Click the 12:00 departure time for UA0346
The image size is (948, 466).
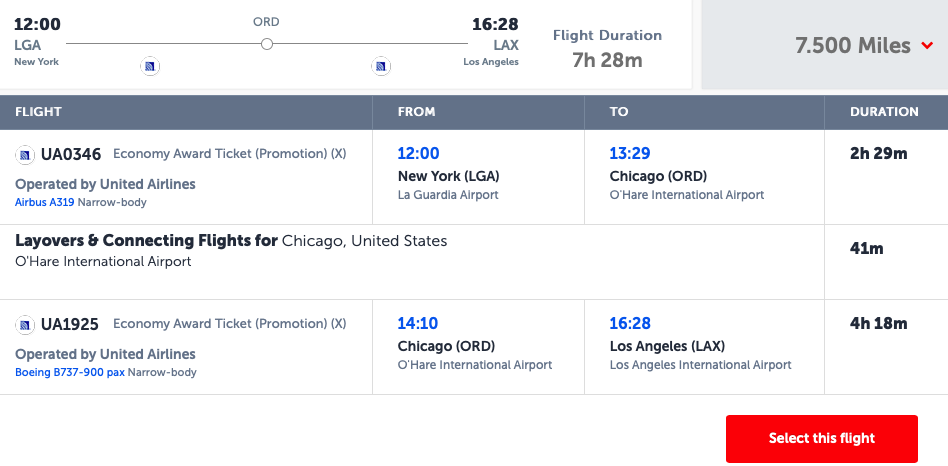tap(418, 154)
